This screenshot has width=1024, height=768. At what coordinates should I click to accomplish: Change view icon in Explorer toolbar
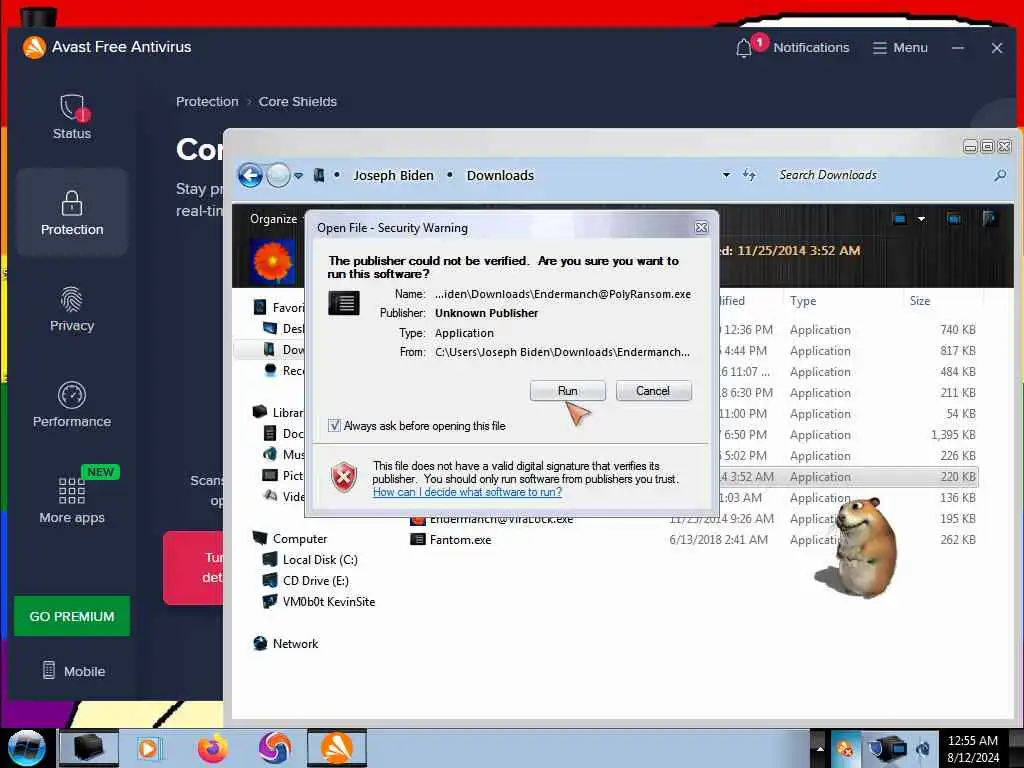coord(899,219)
